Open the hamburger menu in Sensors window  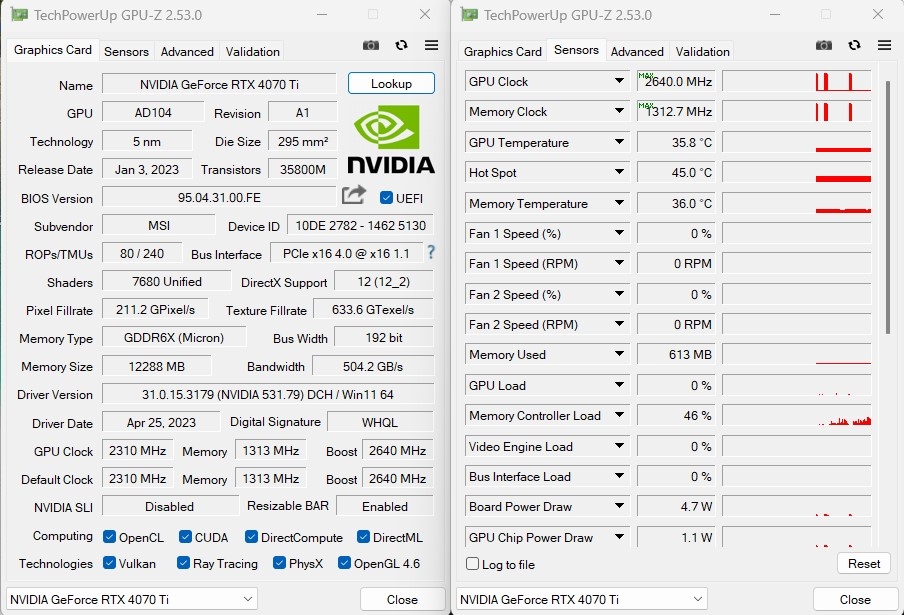tap(884, 45)
